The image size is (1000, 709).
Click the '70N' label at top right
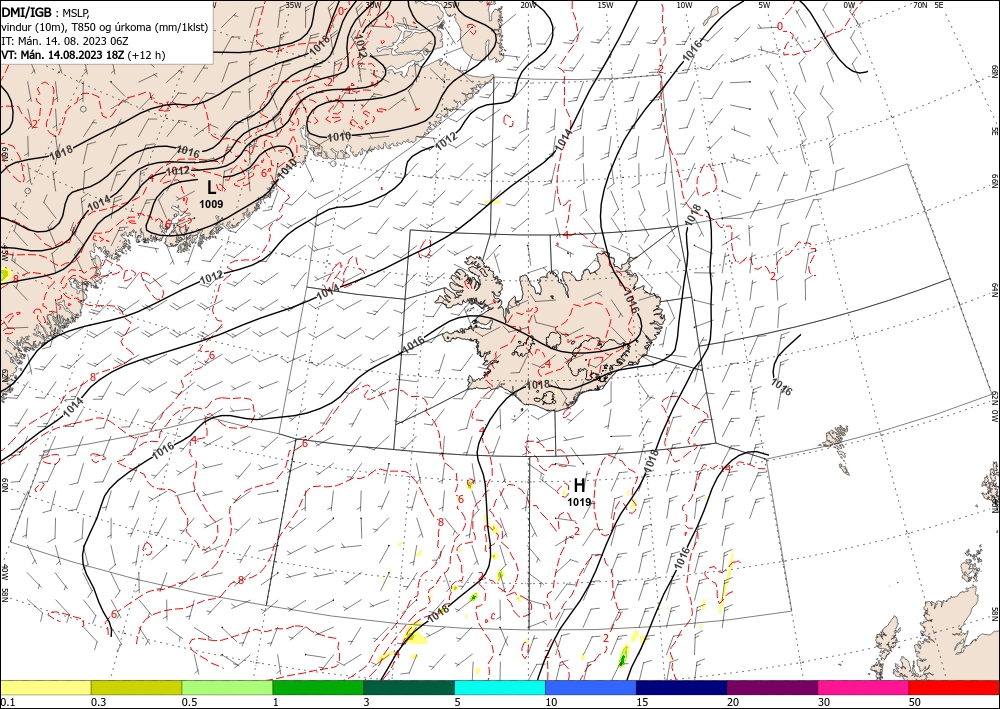[x=920, y=5]
